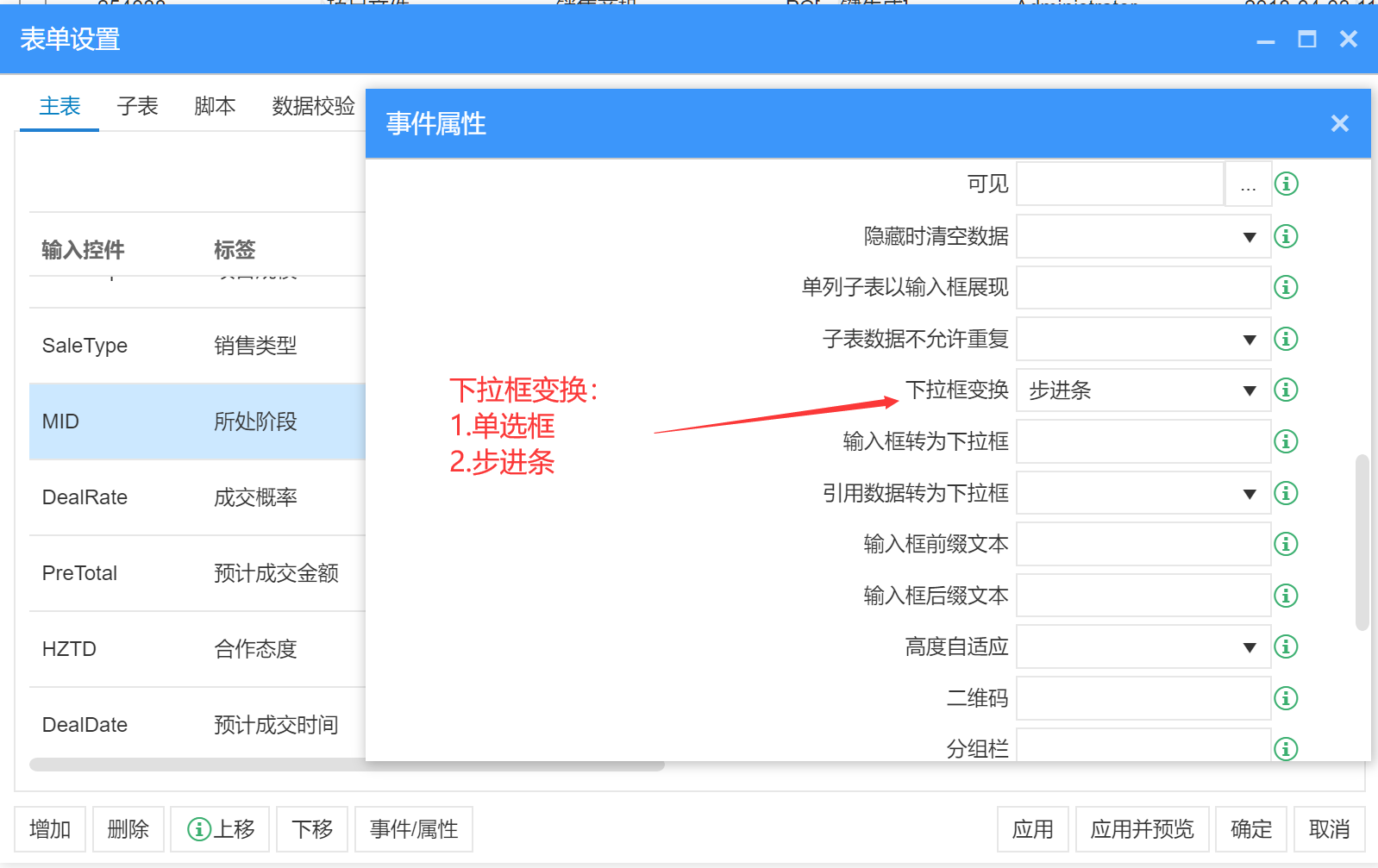This screenshot has height=868, width=1378.
Task: Switch to the 子表 tab
Action: pos(137,106)
